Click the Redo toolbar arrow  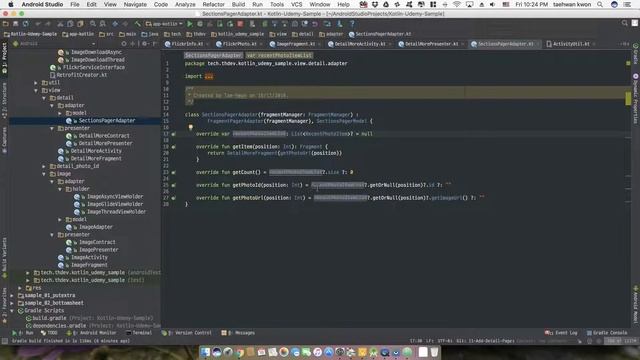tap(48, 24)
